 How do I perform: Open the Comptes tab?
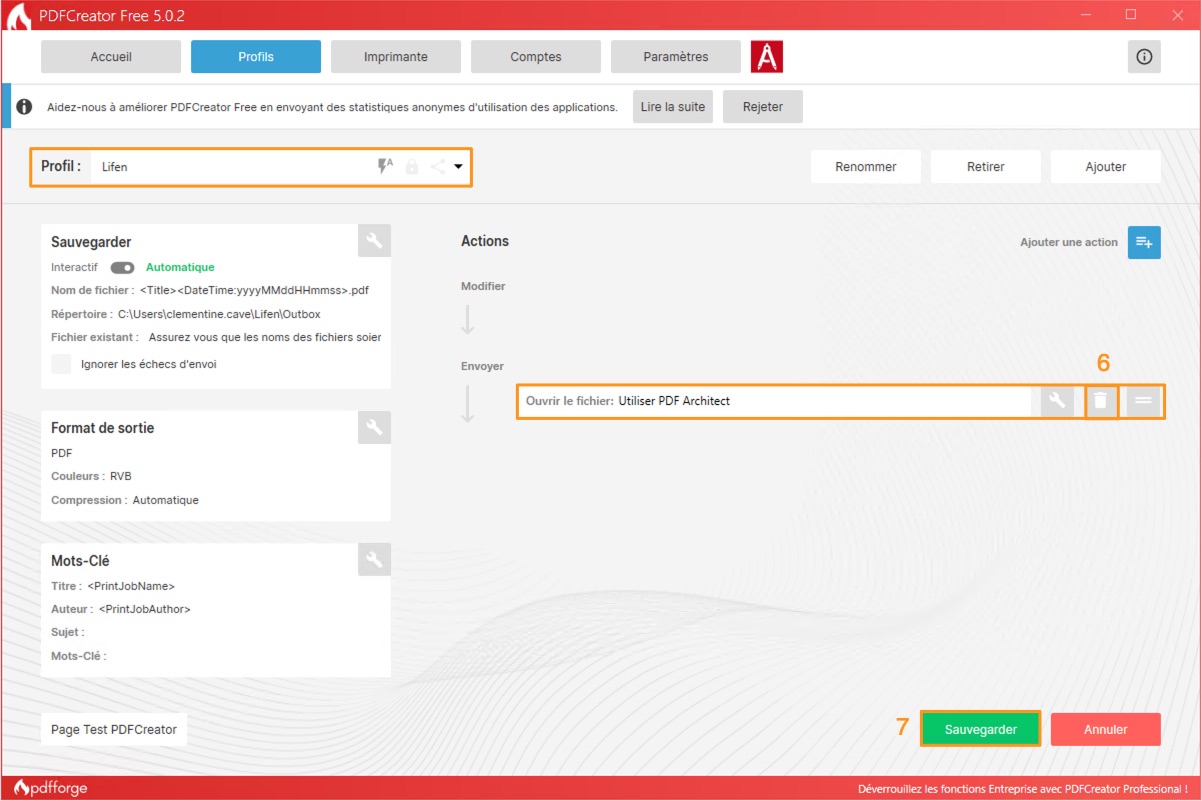[x=536, y=57]
